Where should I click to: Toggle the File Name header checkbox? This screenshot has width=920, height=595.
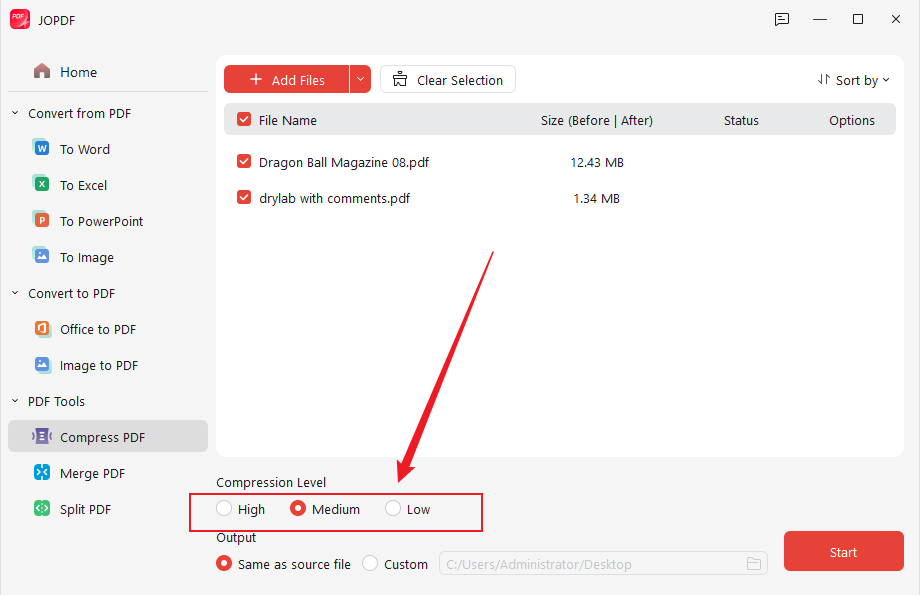coord(243,119)
